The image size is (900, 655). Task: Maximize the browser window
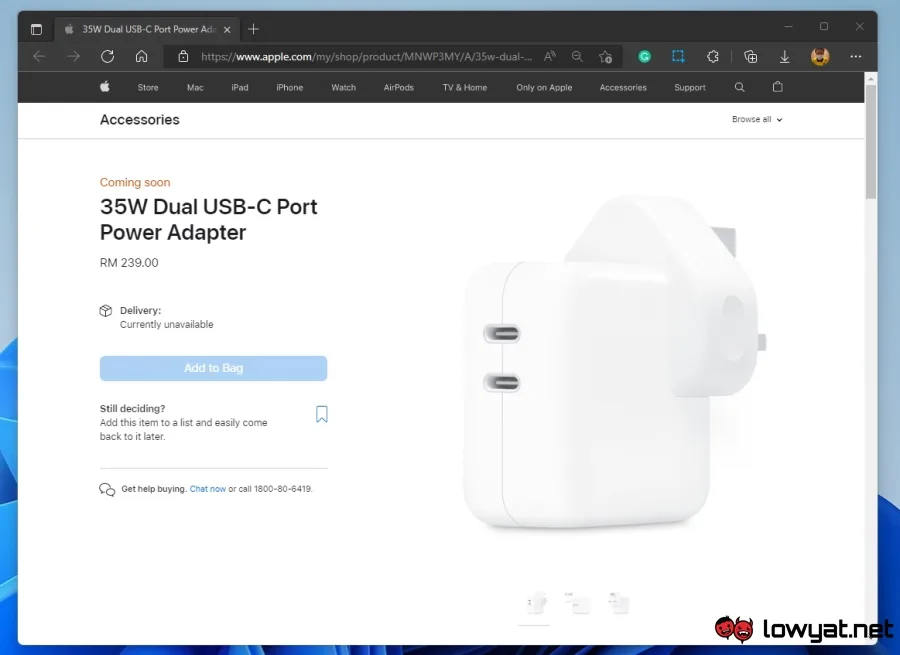[x=824, y=26]
